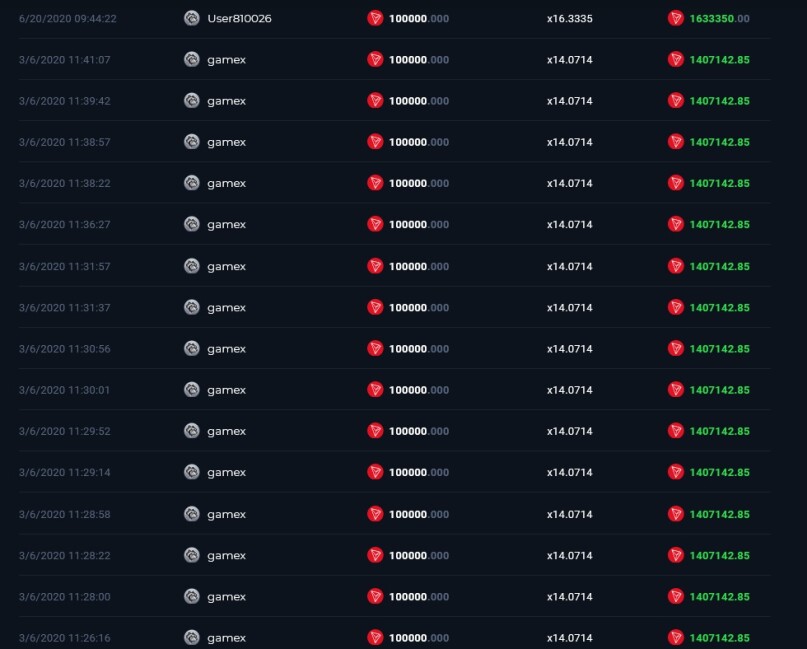Click the gamex avatar in the 11:36:27 row
This screenshot has width=807, height=649.
(191, 224)
